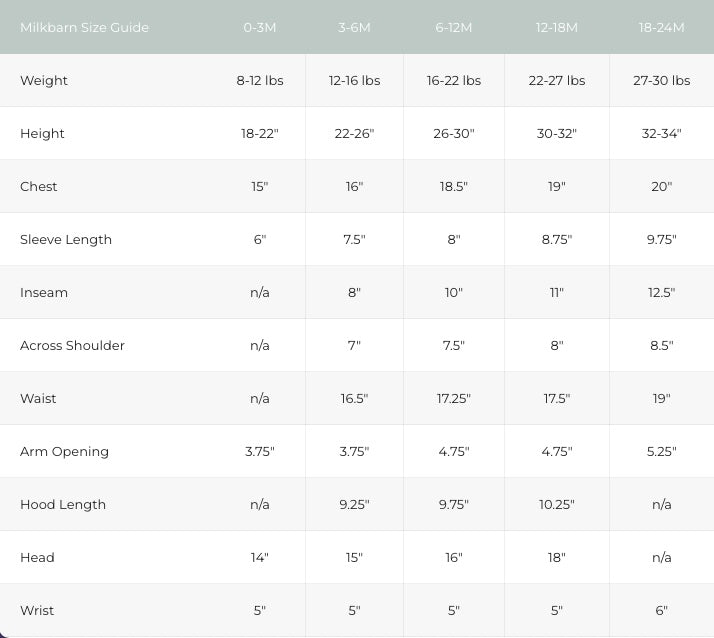
Task: Click the Hood Length row label
Action: click(63, 505)
